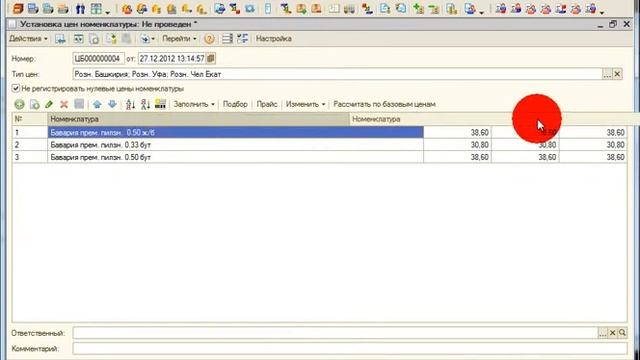Image resolution: width=640 pixels, height=360 pixels.
Task: Click the middle 30,80 price in row 2
Action: coord(525,145)
